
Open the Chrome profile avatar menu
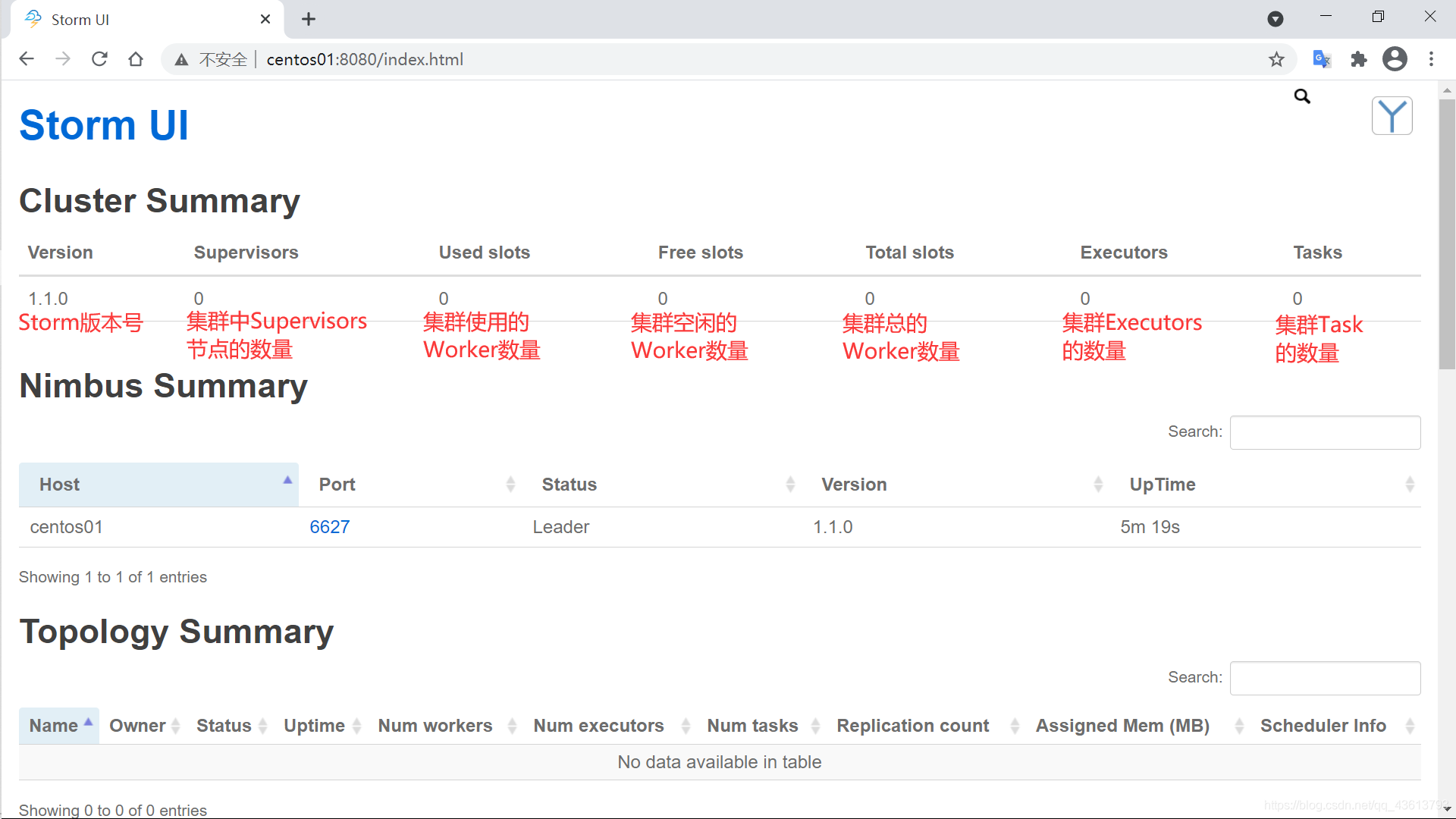coord(1395,59)
